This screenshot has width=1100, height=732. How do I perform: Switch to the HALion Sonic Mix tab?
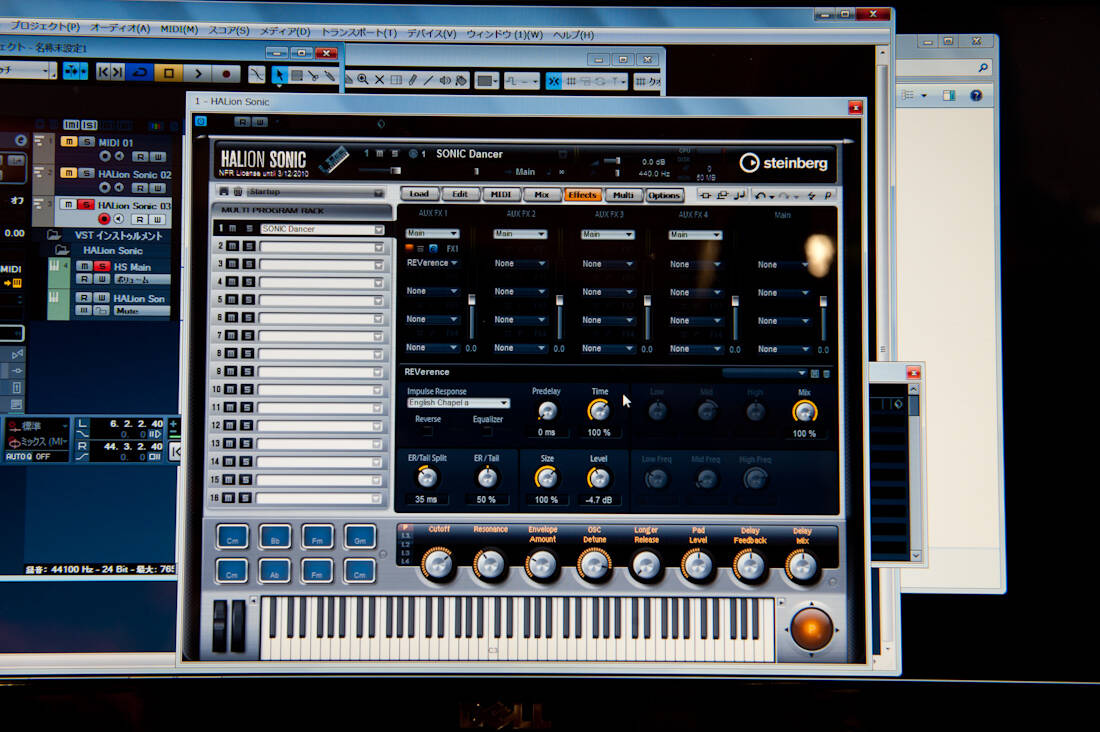coord(542,194)
